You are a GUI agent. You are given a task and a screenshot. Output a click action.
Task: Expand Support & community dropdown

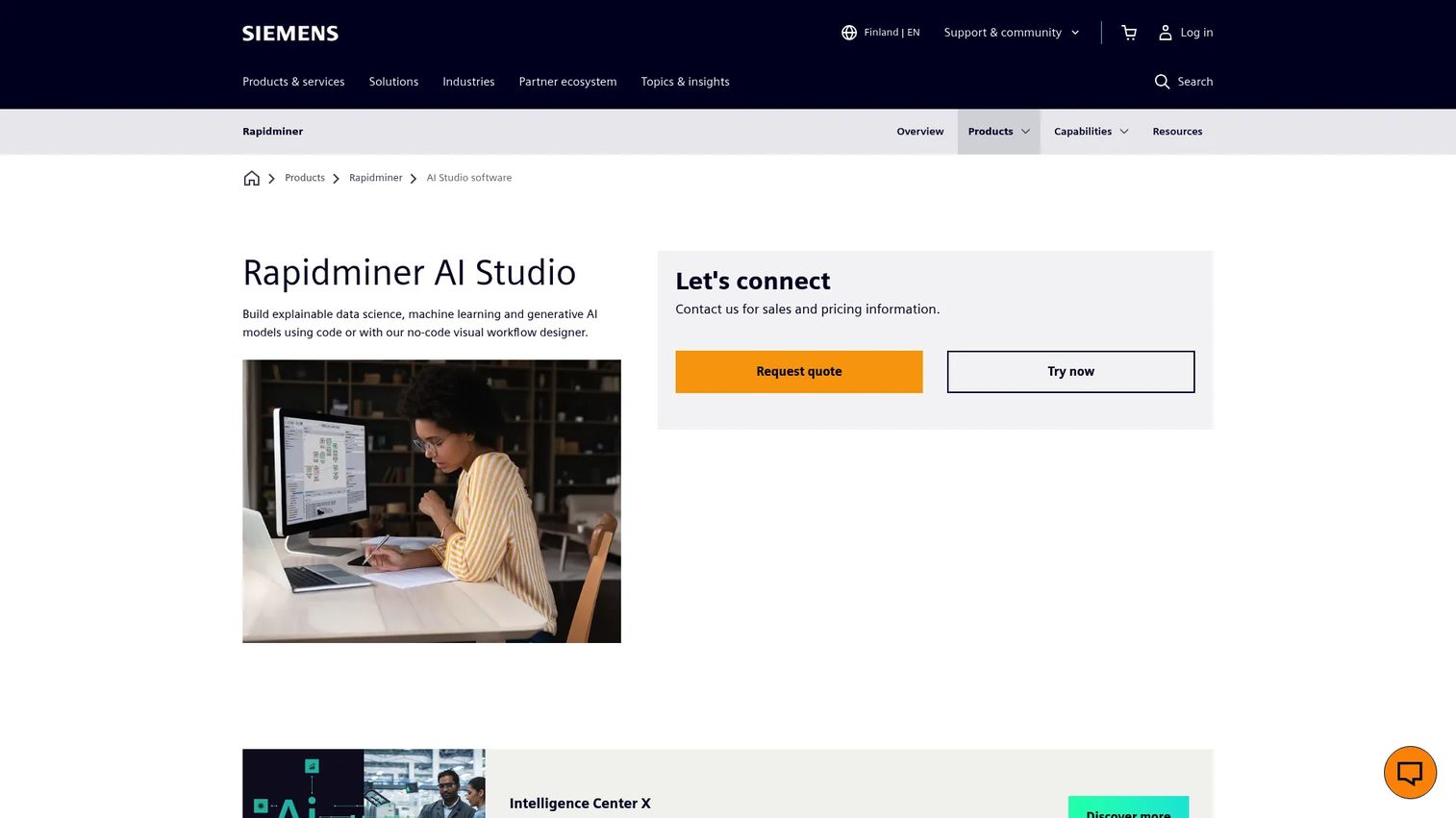coord(1012,33)
